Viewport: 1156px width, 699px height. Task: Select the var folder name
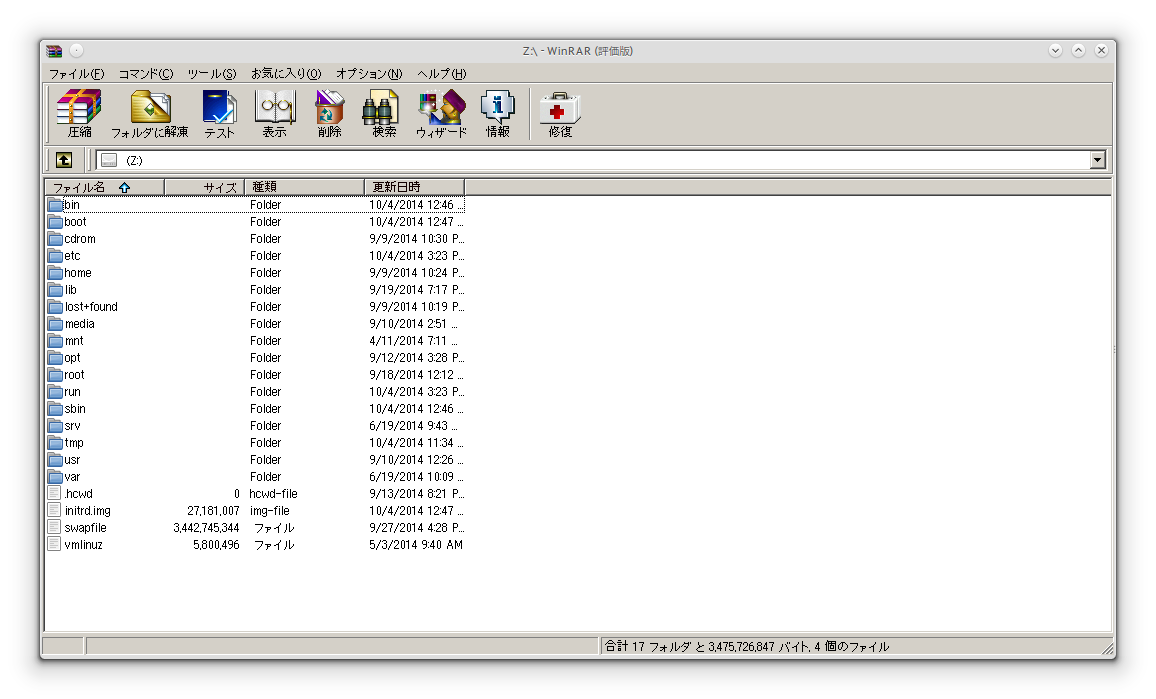[x=72, y=476]
